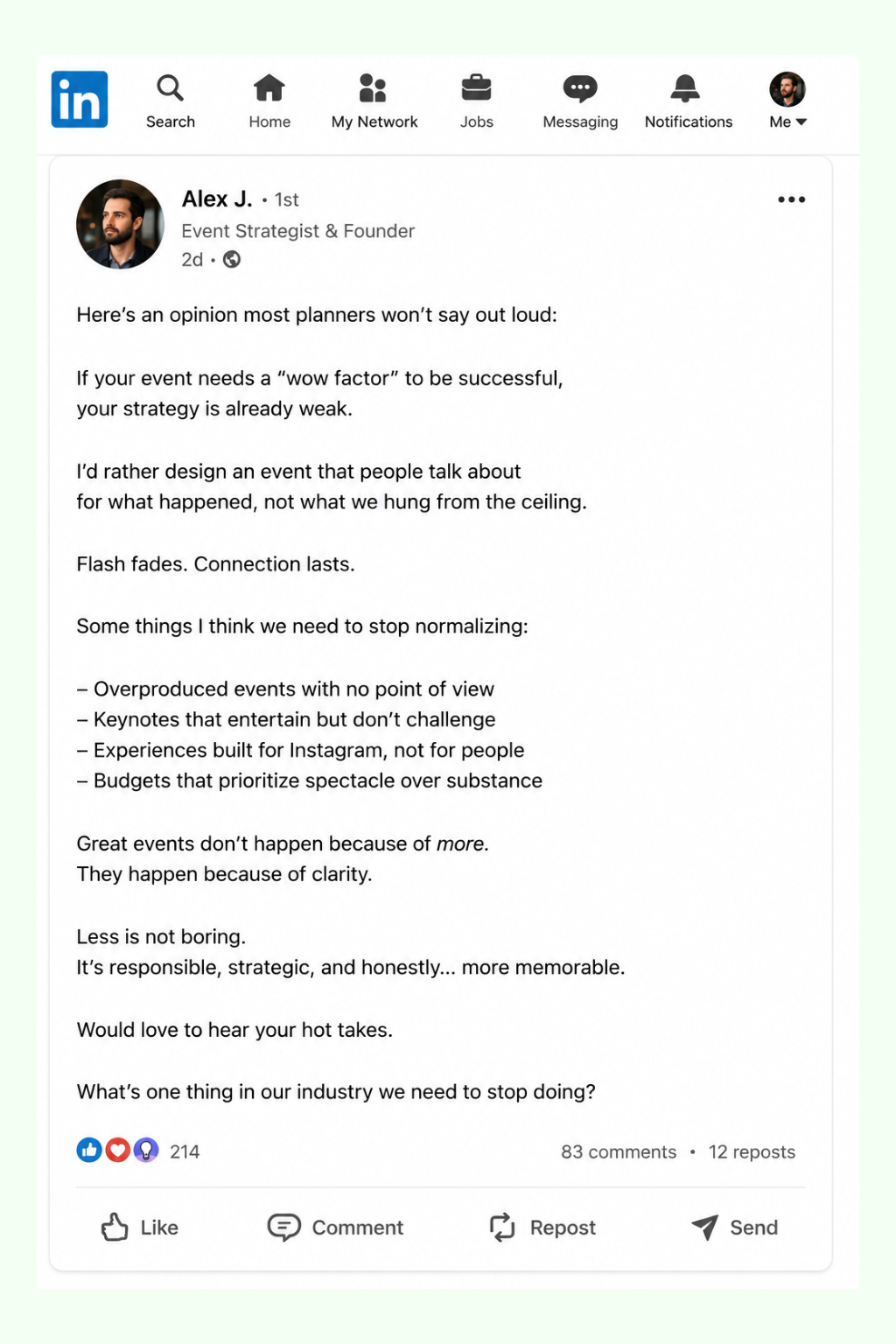Open post options three-dots menu
896x1344 pixels.
792,199
